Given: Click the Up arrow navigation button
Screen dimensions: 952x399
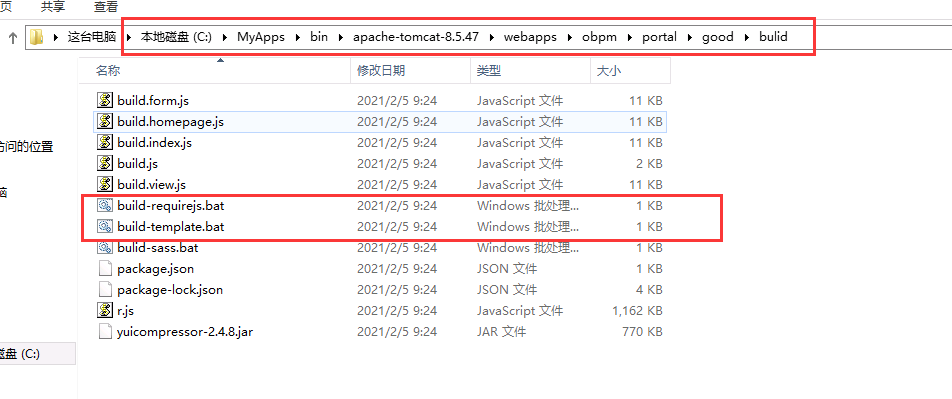Looking at the screenshot, I should click(x=13, y=37).
